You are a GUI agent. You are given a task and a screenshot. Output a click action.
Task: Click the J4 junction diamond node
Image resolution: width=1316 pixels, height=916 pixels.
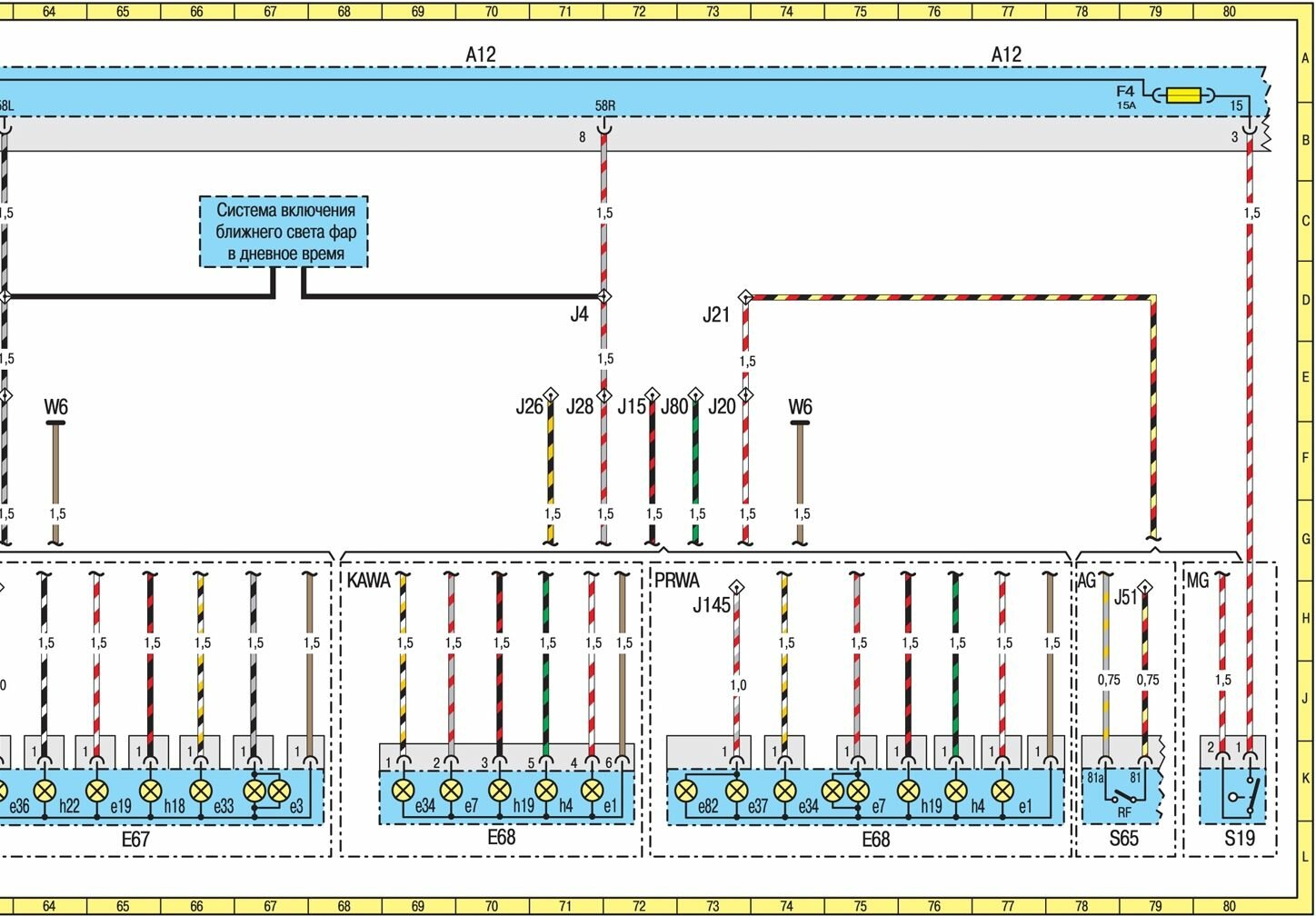pyautogui.click(x=603, y=296)
